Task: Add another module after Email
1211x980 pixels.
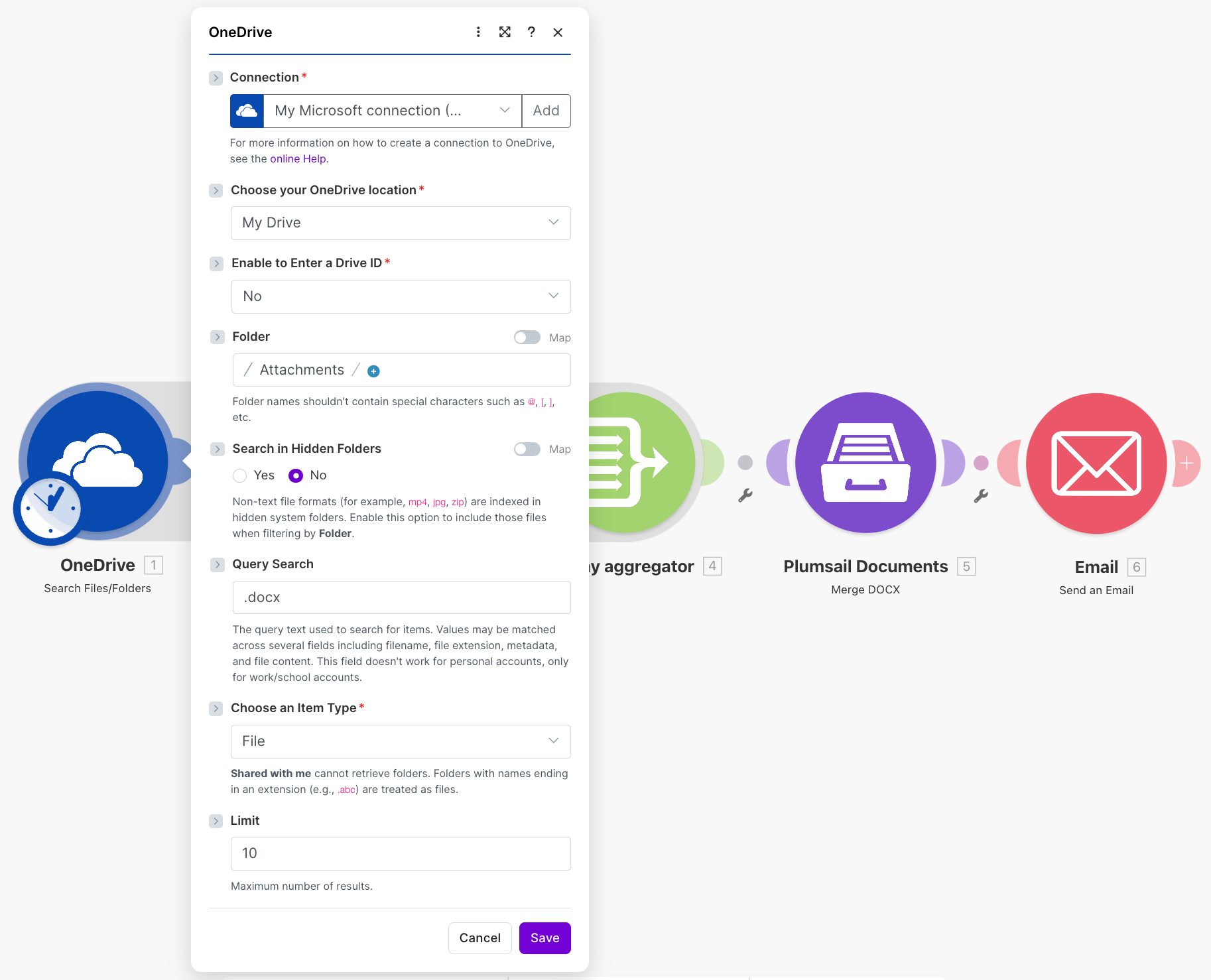Action: point(1187,463)
